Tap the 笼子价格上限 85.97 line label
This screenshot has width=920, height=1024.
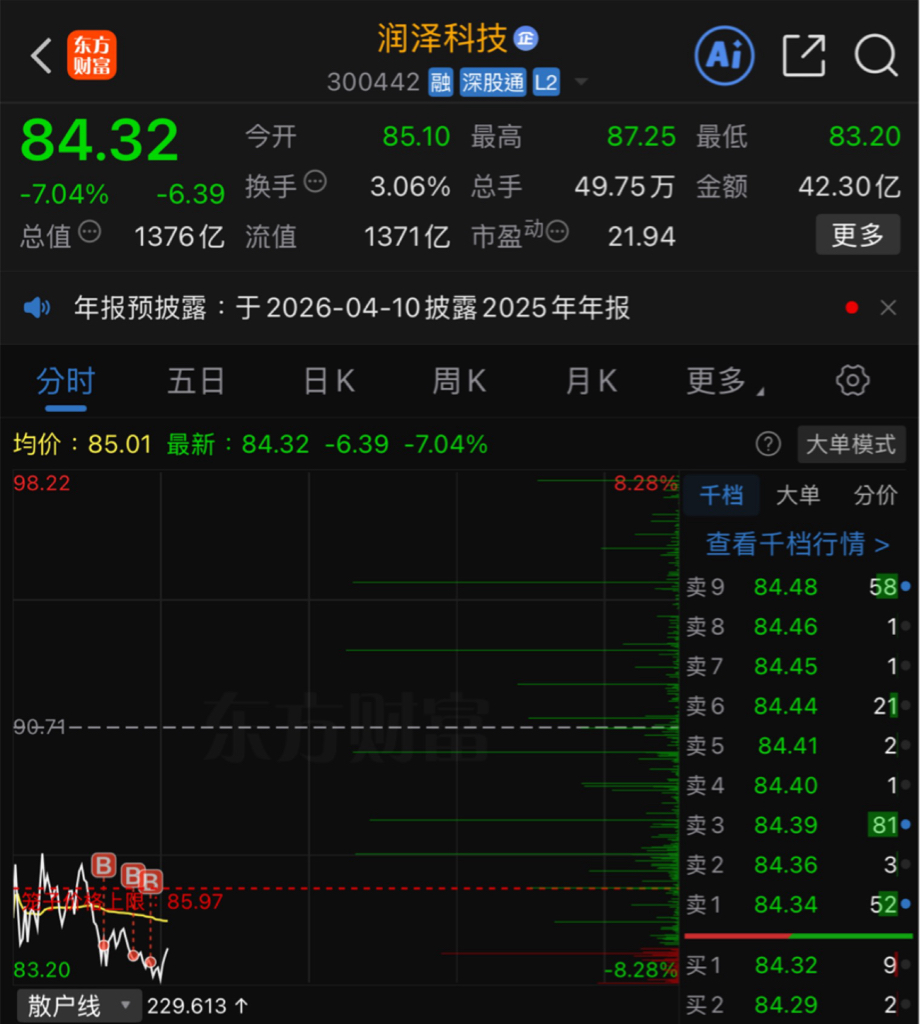122,902
